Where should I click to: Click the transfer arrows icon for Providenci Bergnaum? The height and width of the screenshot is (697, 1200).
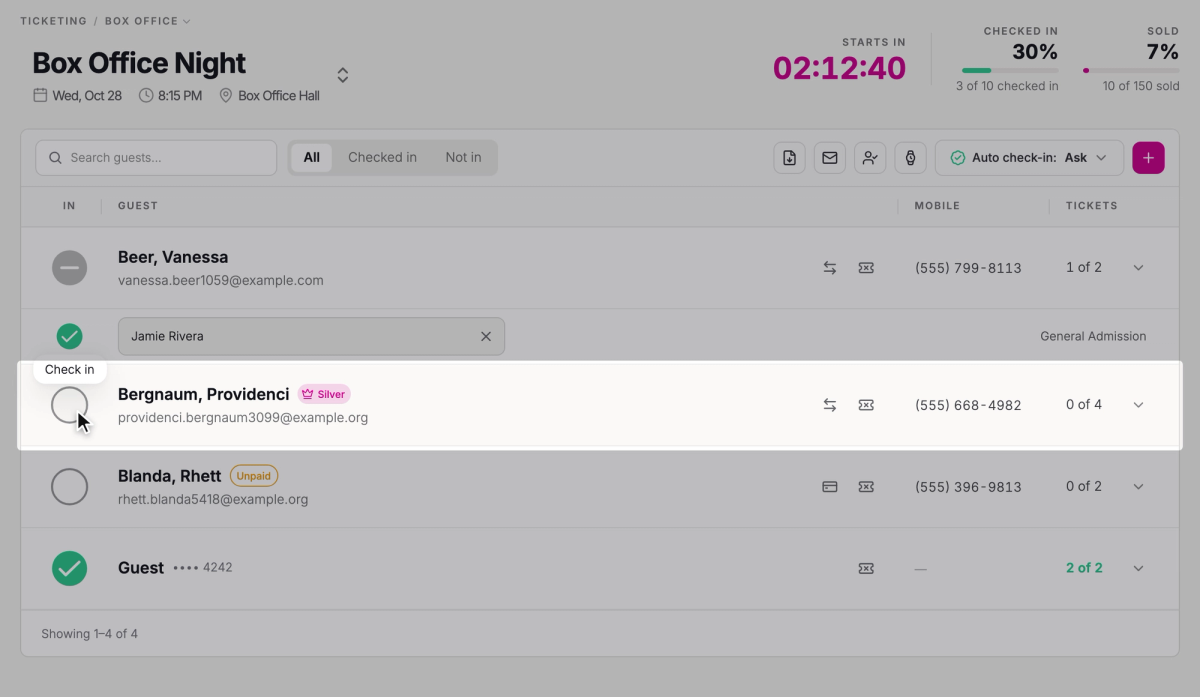point(830,405)
